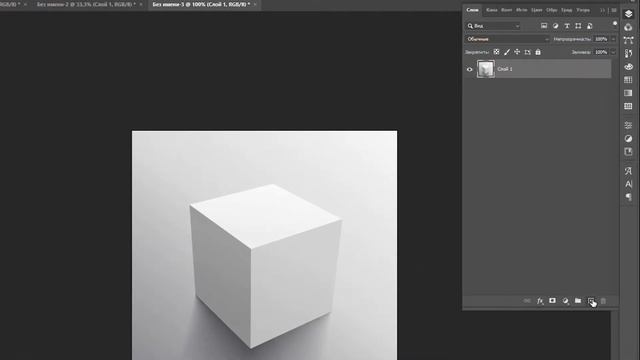Open the Properties sliders dock icon

tap(628, 125)
